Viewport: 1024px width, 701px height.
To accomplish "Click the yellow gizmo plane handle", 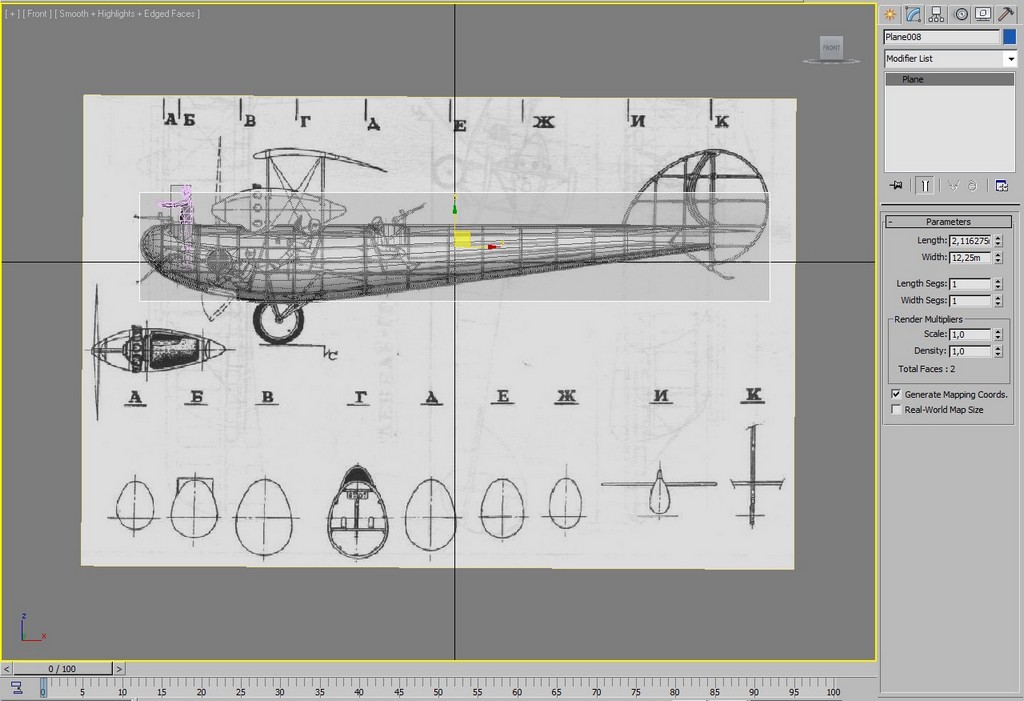I will 462,239.
